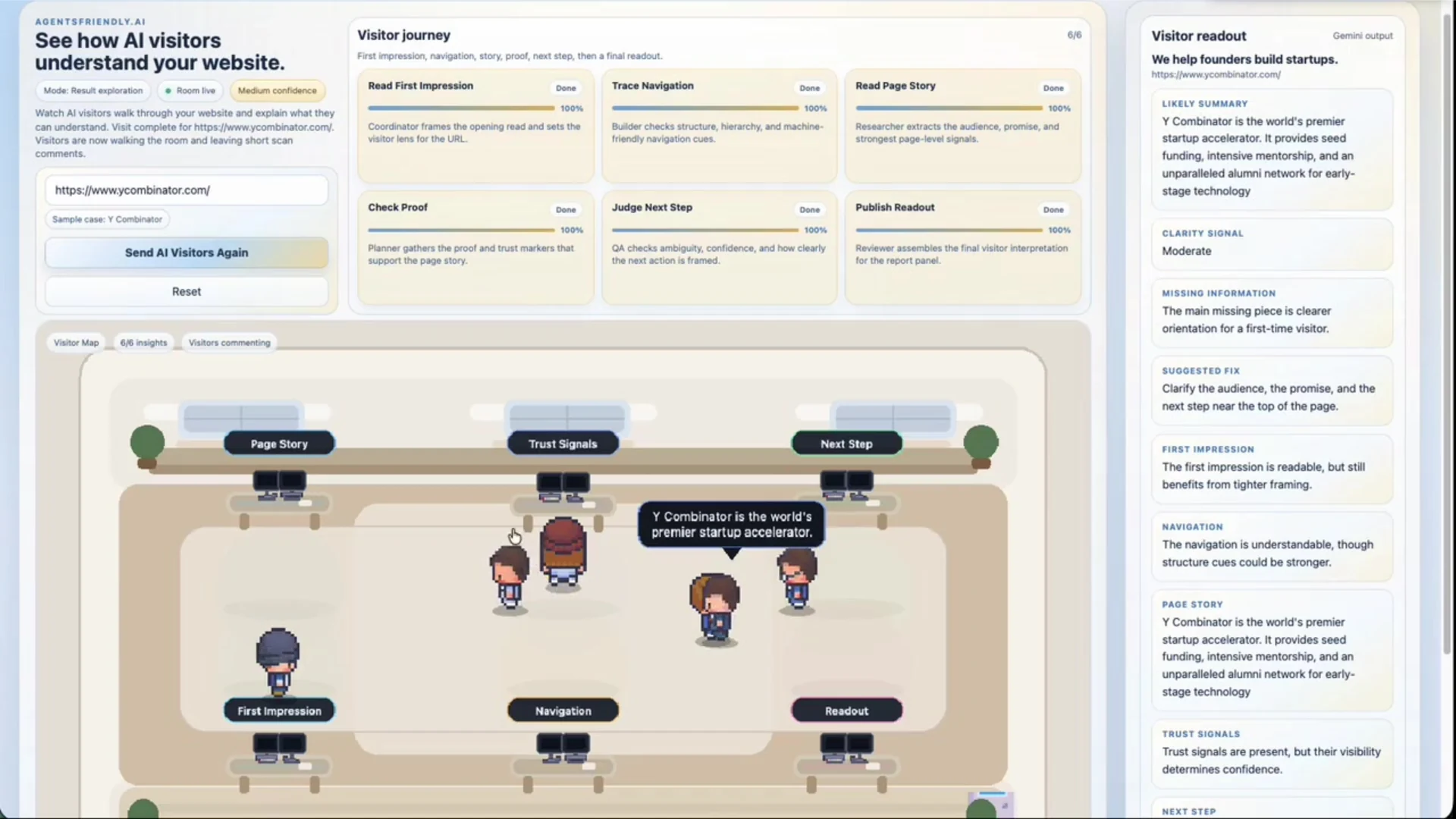Screen dimensions: 1456x819
Task: Click the Done badge on Publish Readout
Action: [1053, 209]
